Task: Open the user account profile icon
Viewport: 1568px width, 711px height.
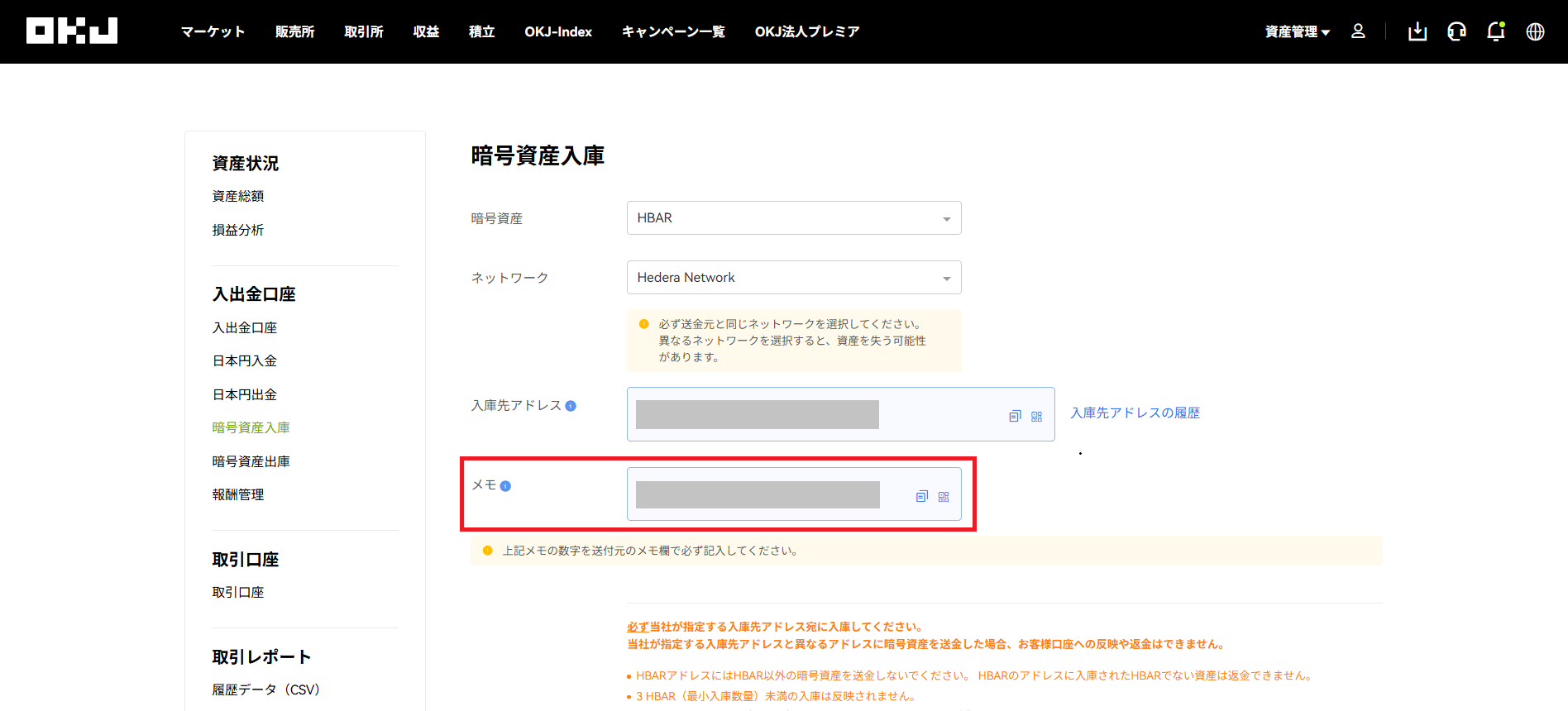Action: (x=1358, y=31)
